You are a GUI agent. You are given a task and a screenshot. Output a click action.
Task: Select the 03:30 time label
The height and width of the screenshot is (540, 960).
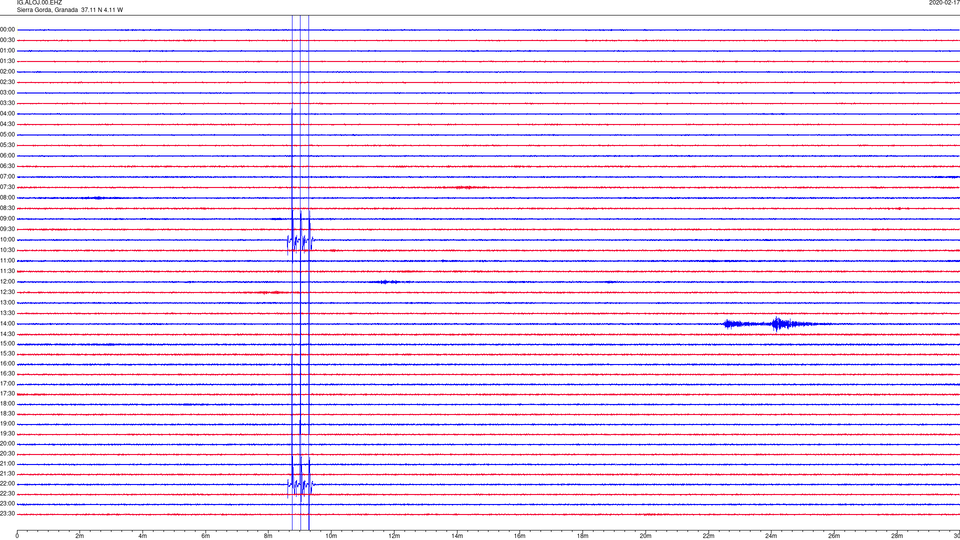click(7, 103)
